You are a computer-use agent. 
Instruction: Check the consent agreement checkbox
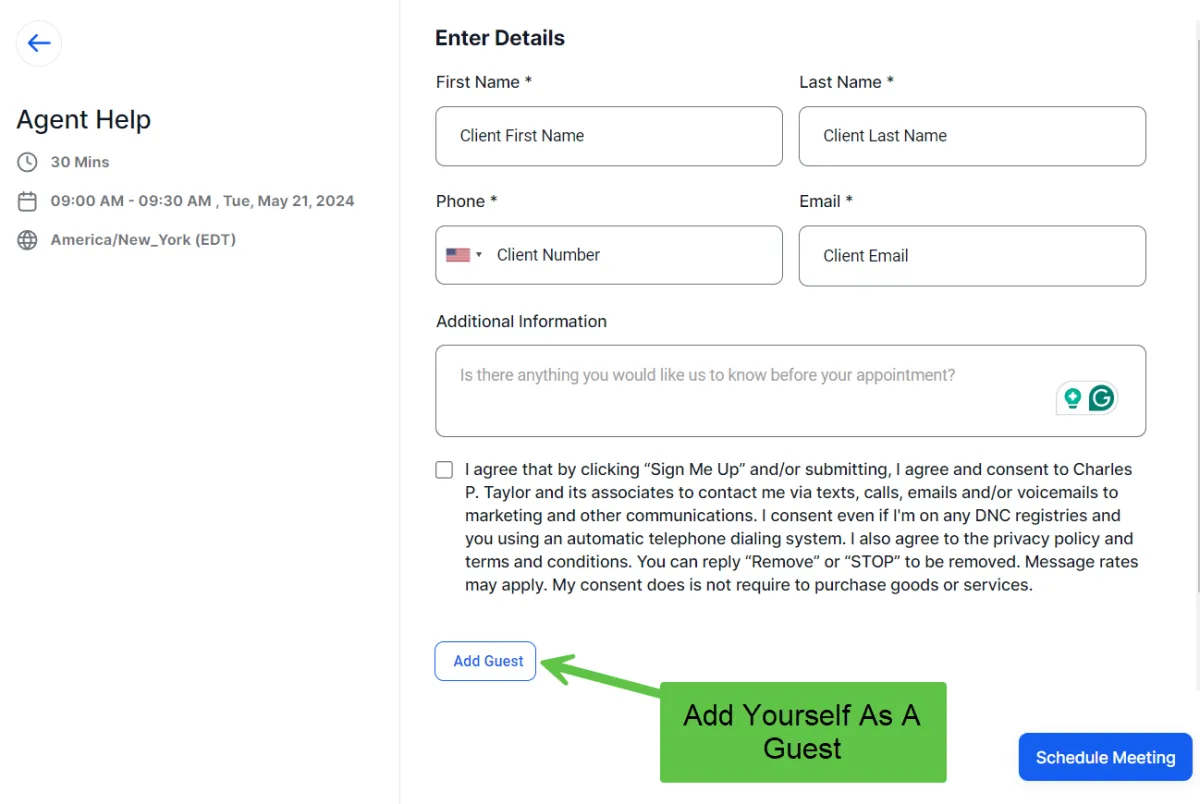(x=444, y=470)
